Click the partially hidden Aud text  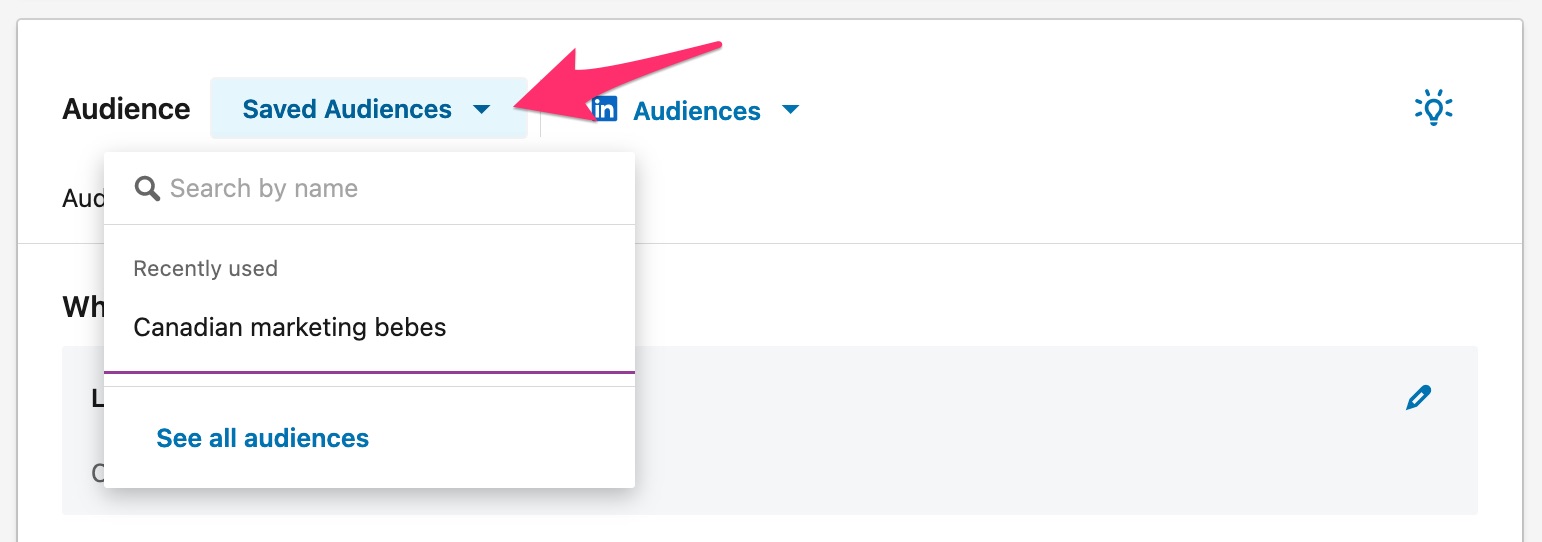tap(83, 198)
